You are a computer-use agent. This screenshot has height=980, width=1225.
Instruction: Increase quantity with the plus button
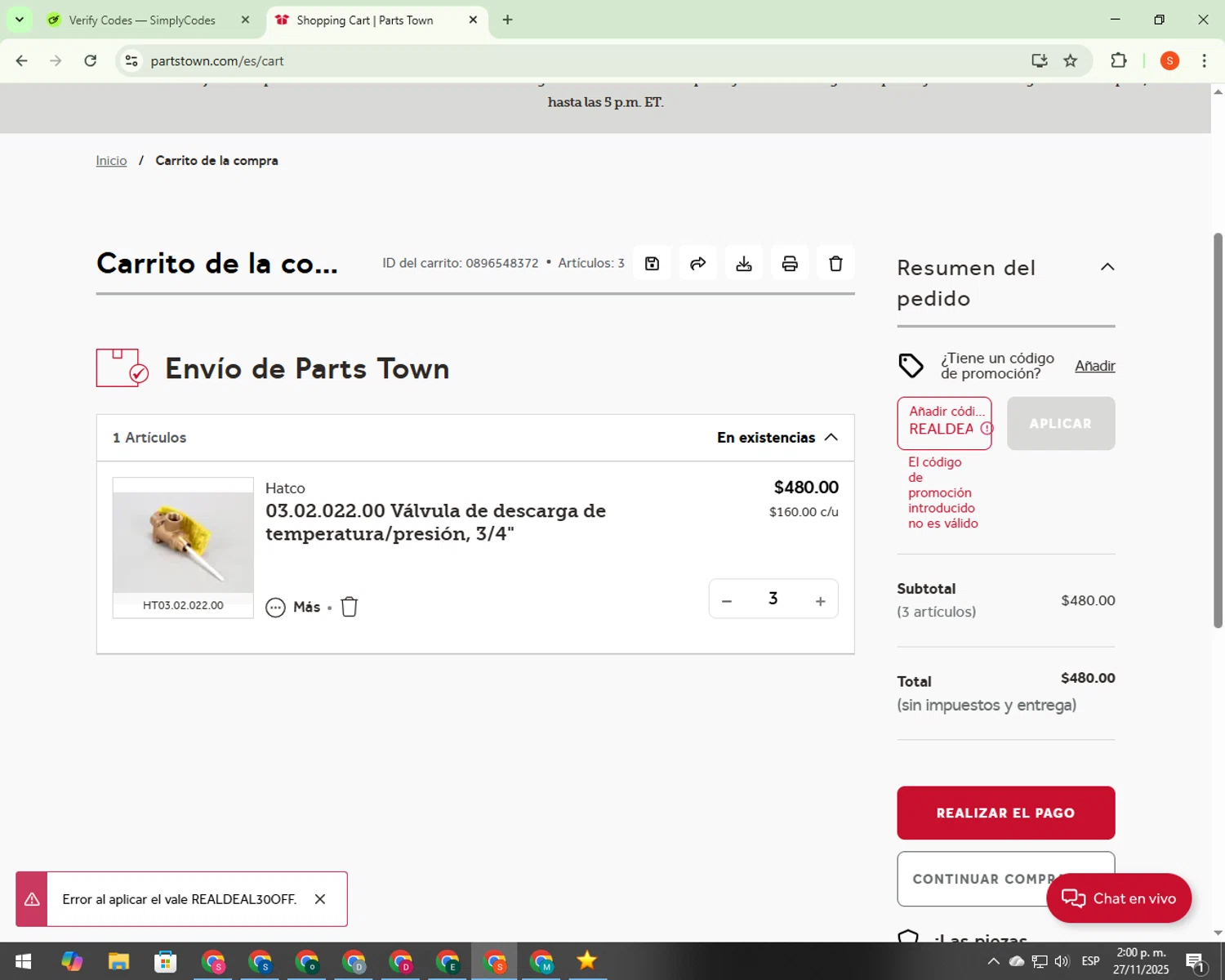[820, 601]
